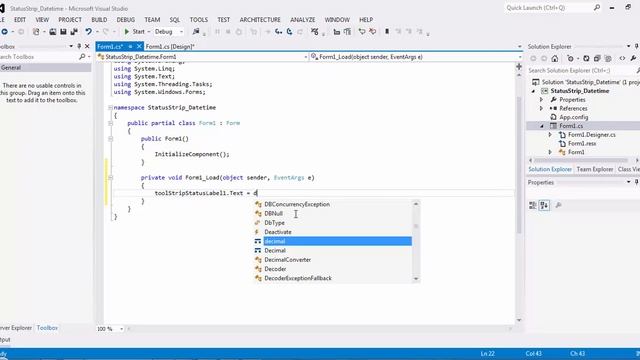This screenshot has height=360, width=640.
Task: Open the DEBUG menu
Action: tap(126, 20)
